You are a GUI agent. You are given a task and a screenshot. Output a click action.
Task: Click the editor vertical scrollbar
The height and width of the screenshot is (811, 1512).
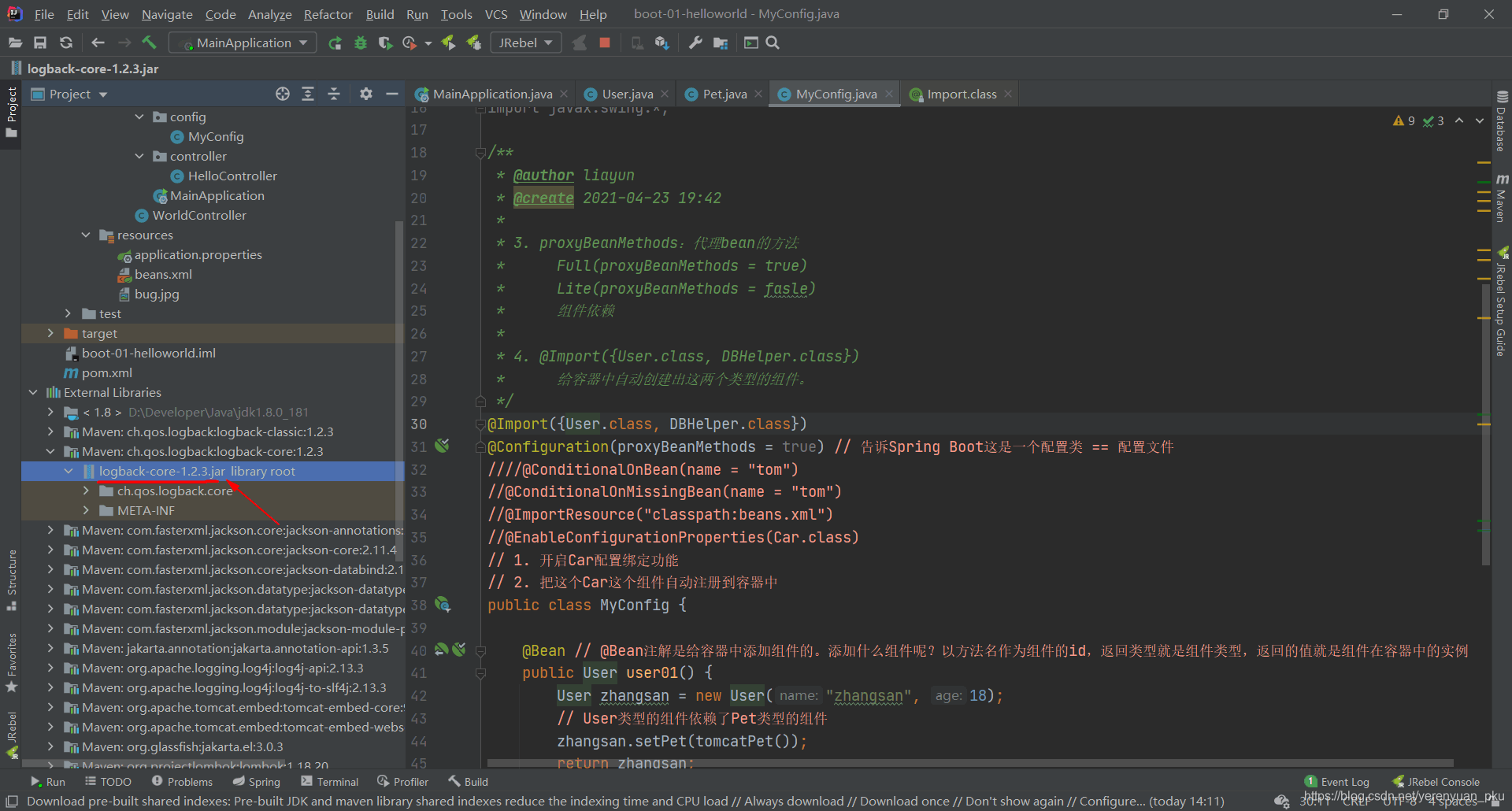tap(1486, 425)
